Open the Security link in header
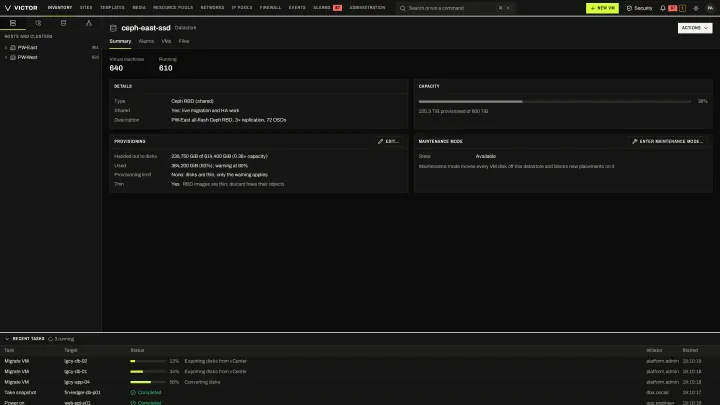The image size is (720, 405). click(x=639, y=8)
